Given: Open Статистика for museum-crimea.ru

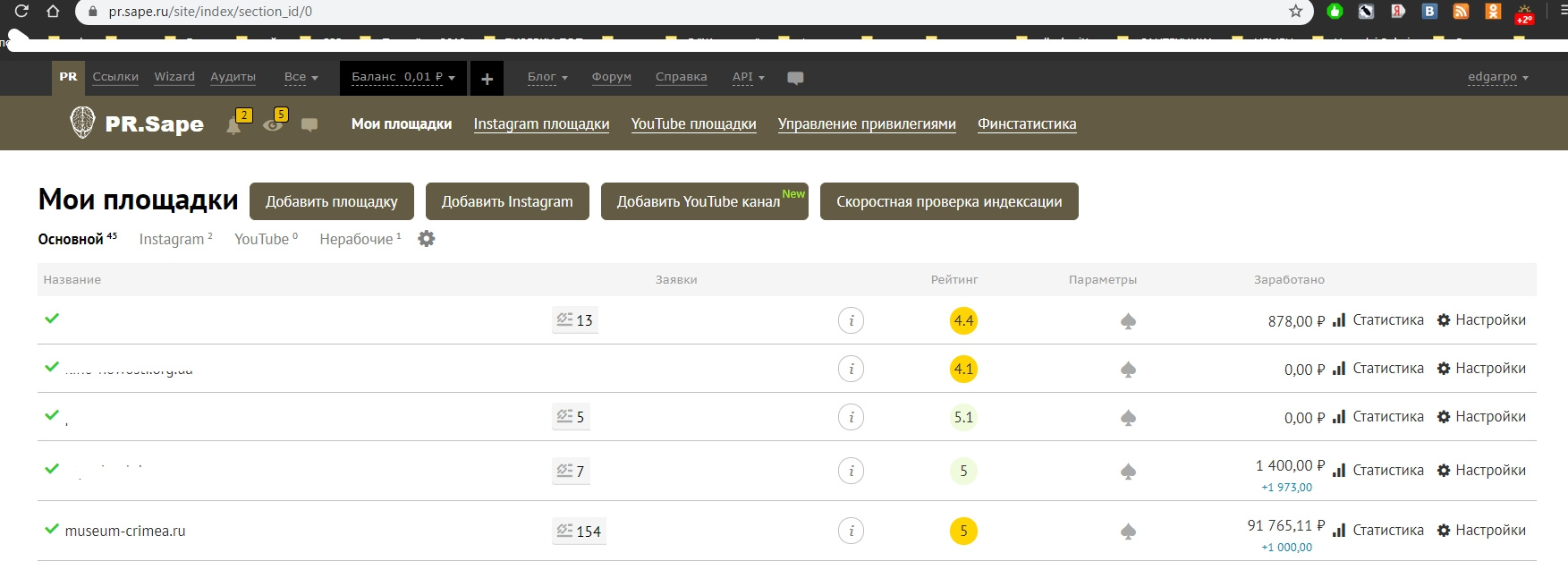Looking at the screenshot, I should (1378, 530).
